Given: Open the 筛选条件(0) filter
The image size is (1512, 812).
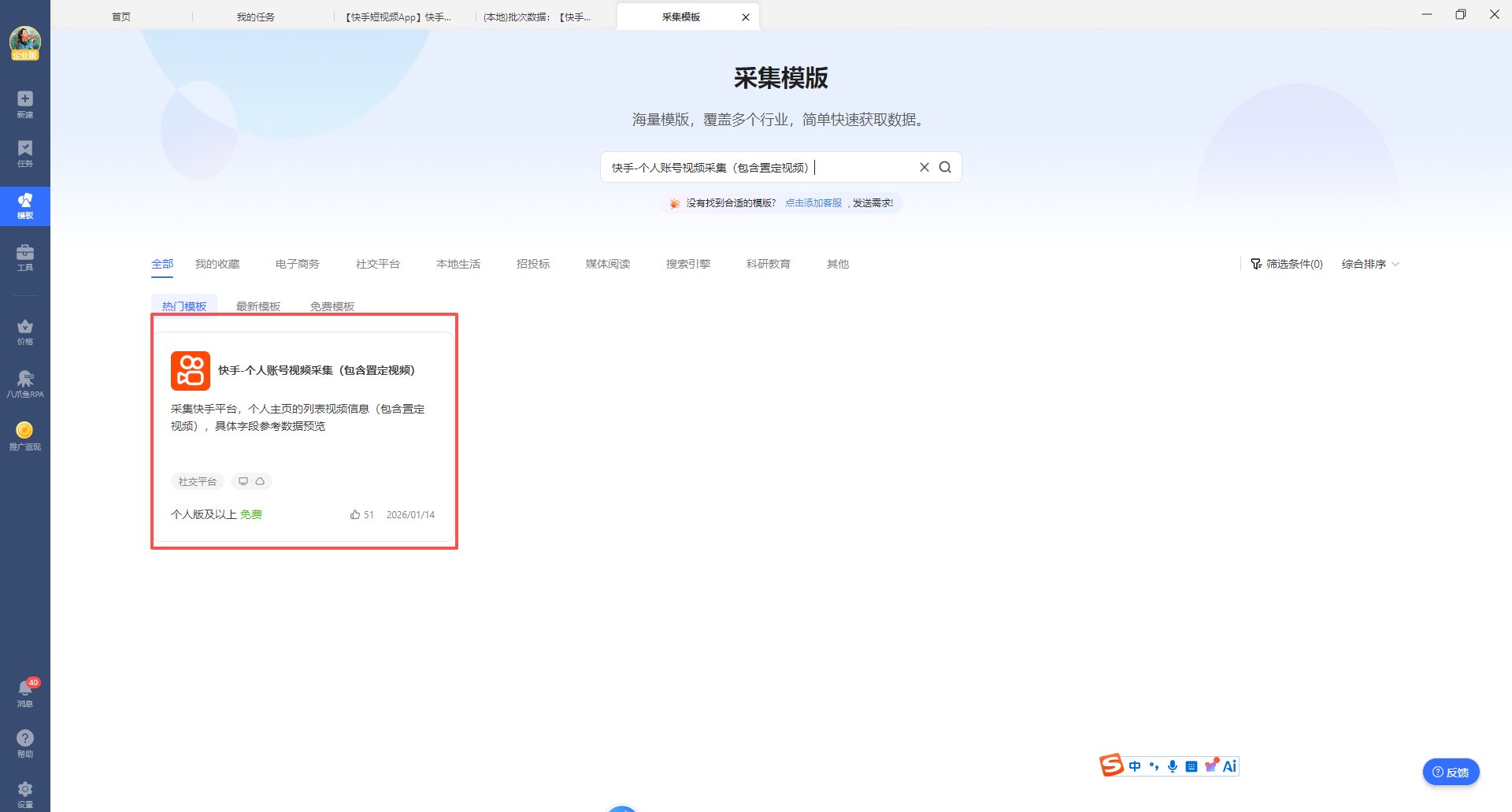Looking at the screenshot, I should (1287, 264).
